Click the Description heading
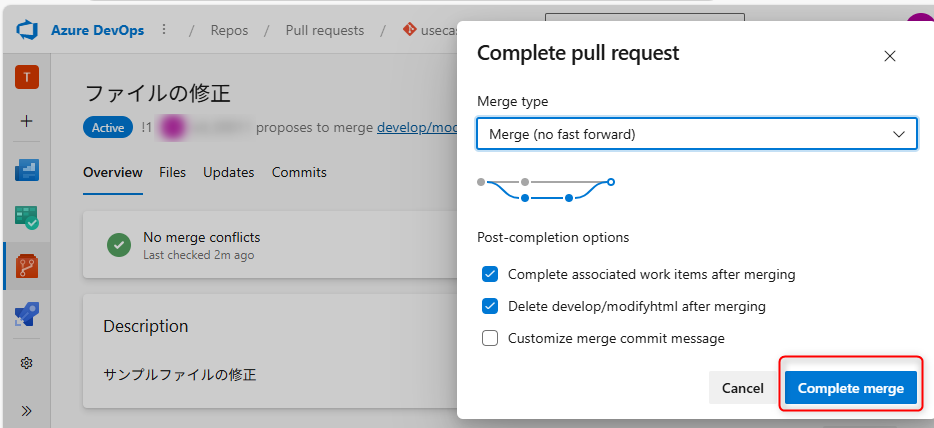Image resolution: width=934 pixels, height=428 pixels. [x=146, y=326]
